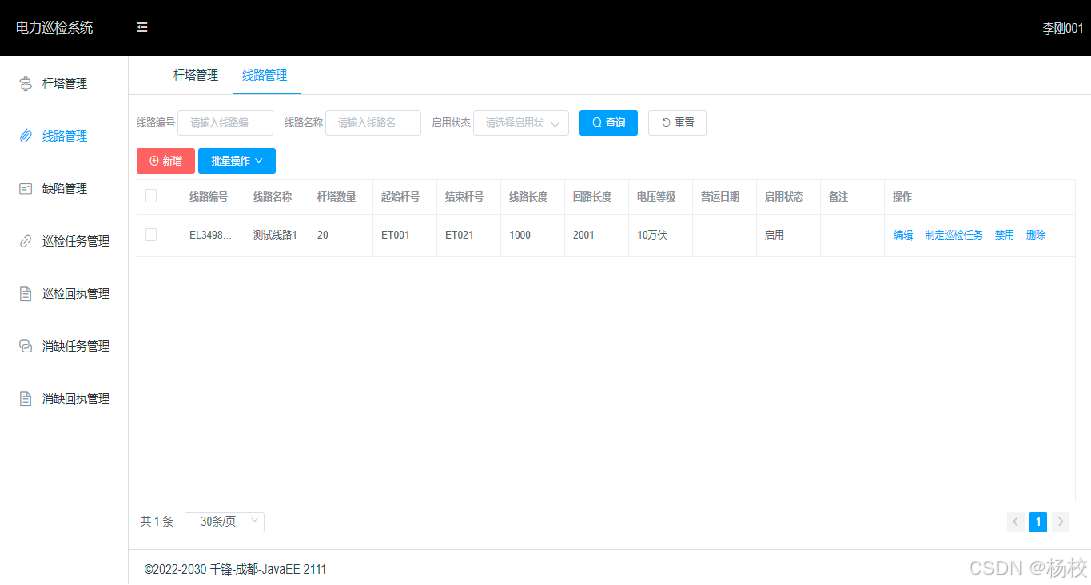Select 巡检回执管理 document icon
The image size is (1091, 585).
pos(28,293)
